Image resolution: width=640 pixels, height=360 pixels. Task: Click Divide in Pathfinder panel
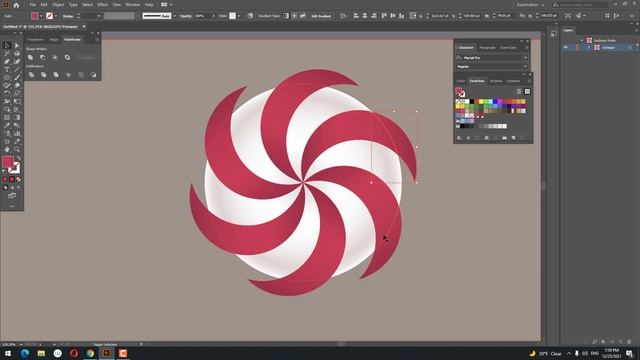pos(31,75)
